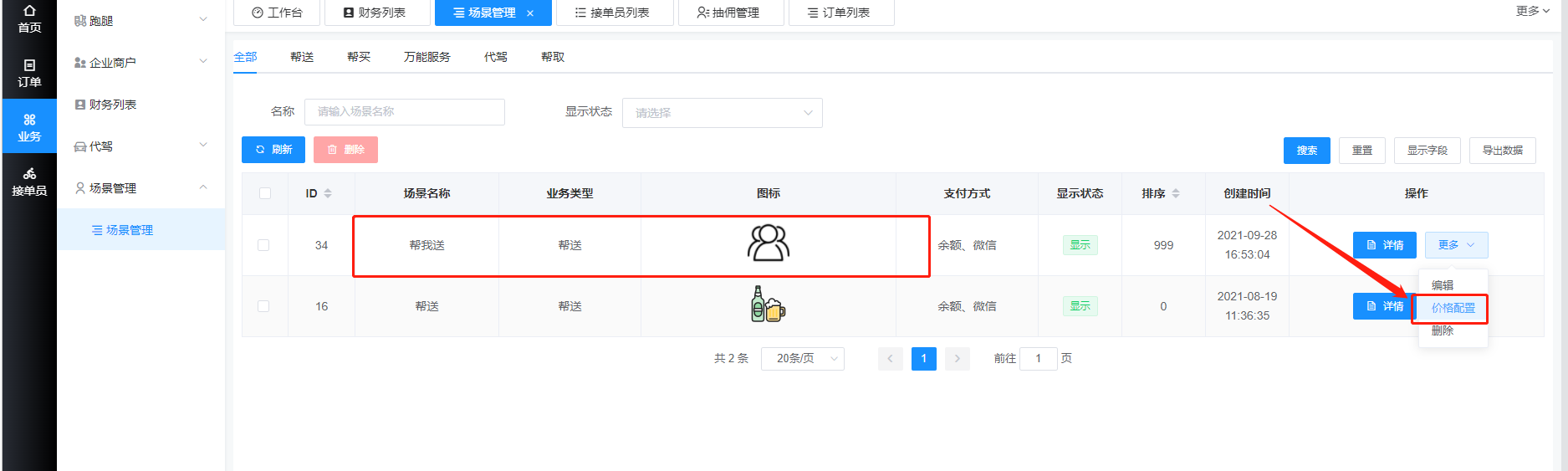The image size is (1568, 471).
Task: Check the checkbox for row ID 34
Action: coord(263,245)
